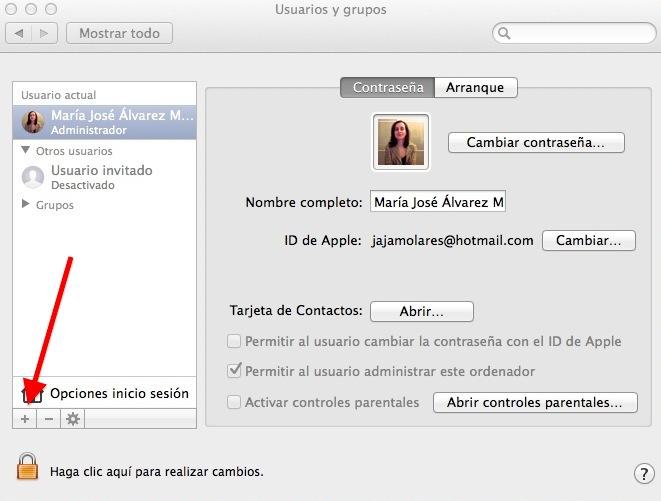Collapse the Otros usuarios section
The height and width of the screenshot is (501, 661).
coord(27,150)
